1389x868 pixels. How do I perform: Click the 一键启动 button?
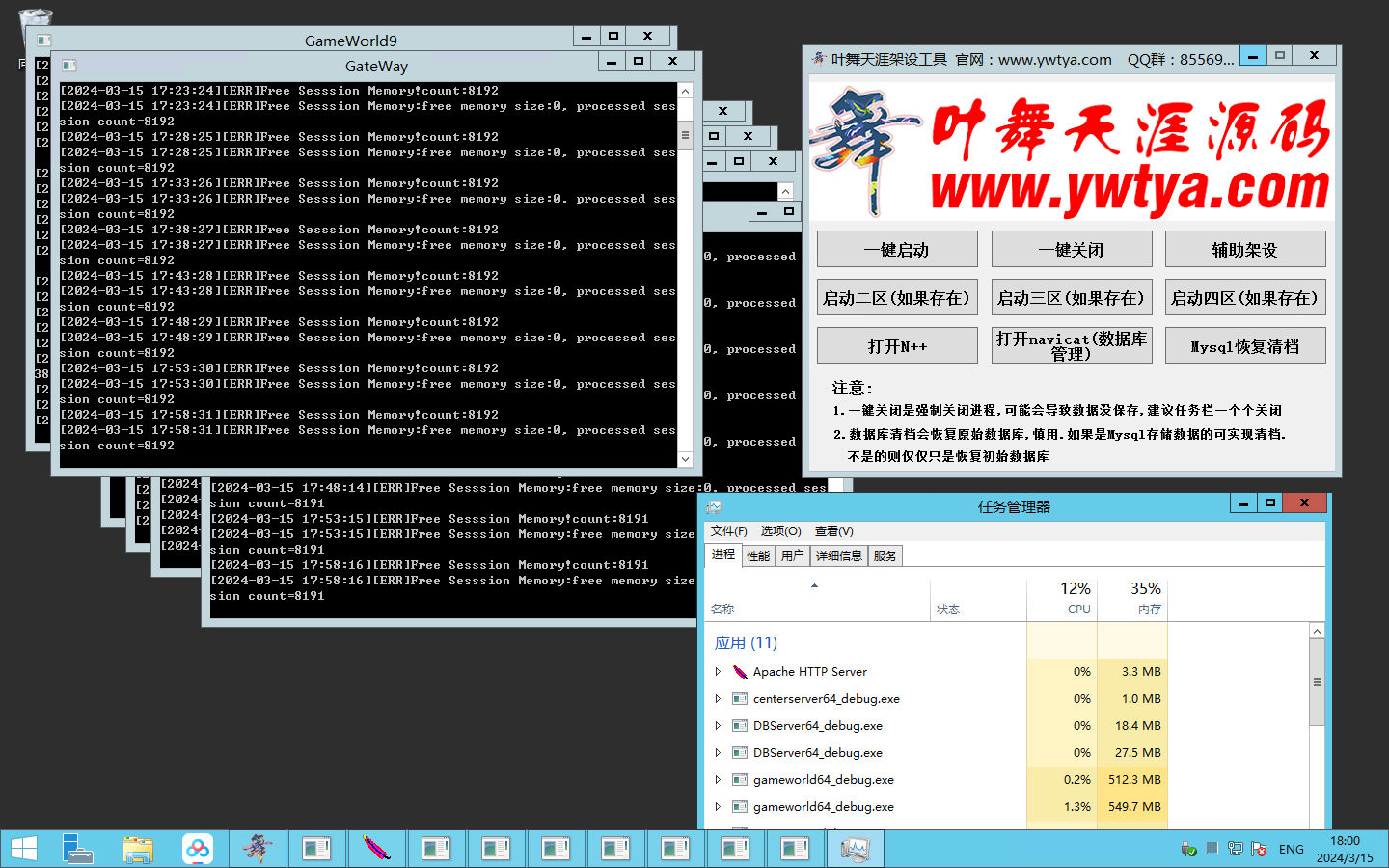[x=897, y=250]
